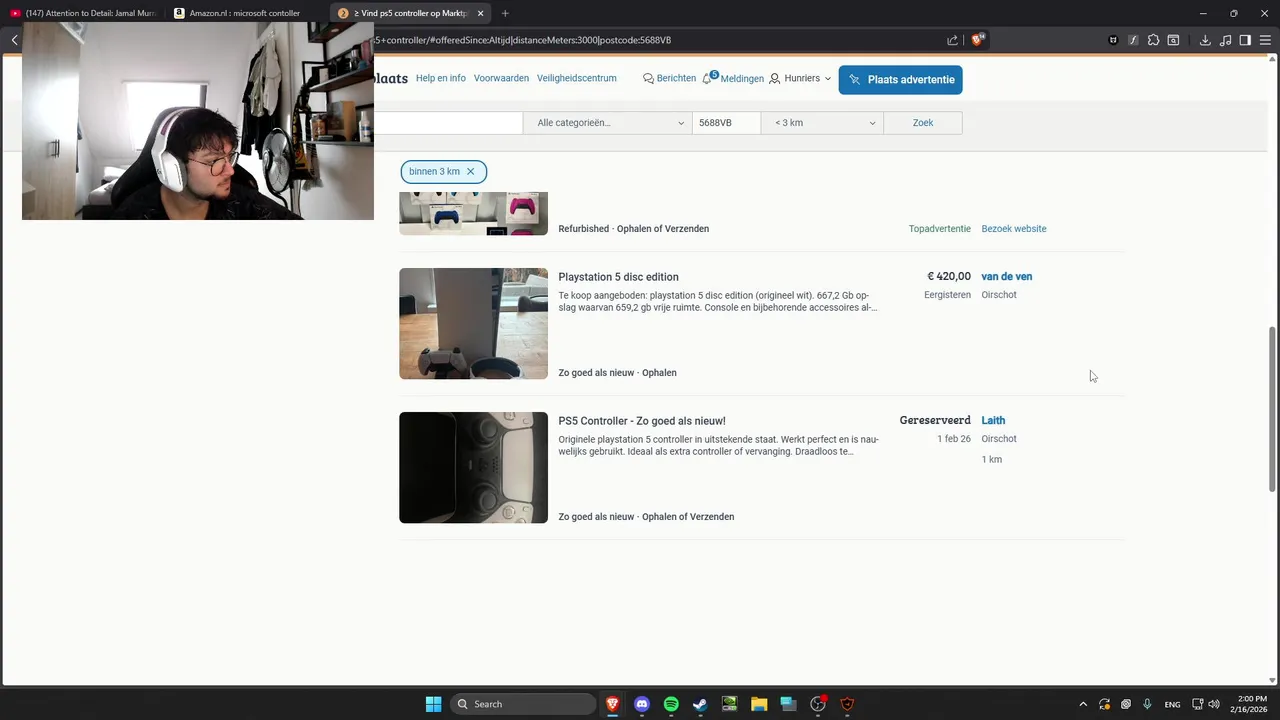This screenshot has width=1280, height=720.
Task: Open Veiligheidscentrum link
Action: [577, 78]
